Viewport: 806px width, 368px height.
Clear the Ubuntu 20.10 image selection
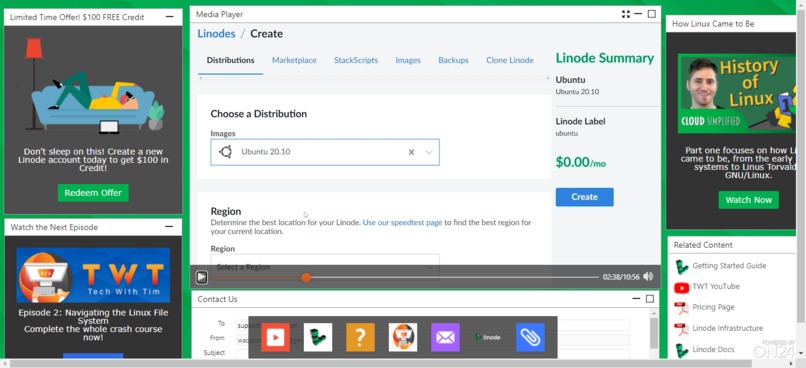(411, 152)
